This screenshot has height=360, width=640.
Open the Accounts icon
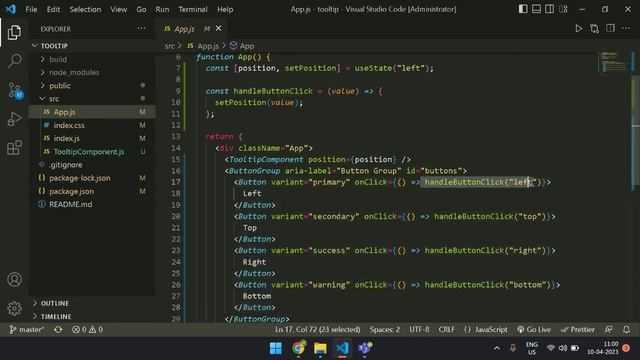[x=14, y=280]
